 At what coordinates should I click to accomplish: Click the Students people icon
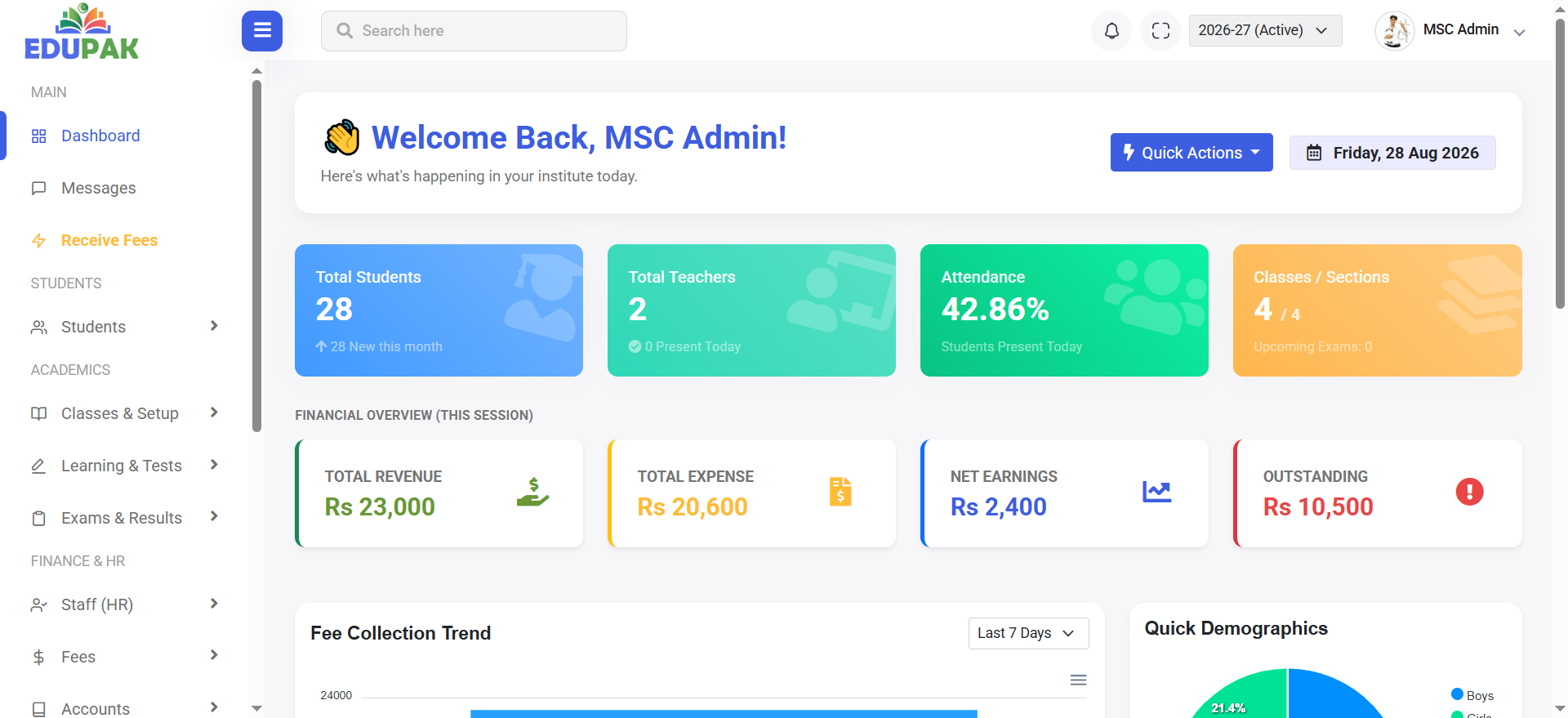pos(38,328)
